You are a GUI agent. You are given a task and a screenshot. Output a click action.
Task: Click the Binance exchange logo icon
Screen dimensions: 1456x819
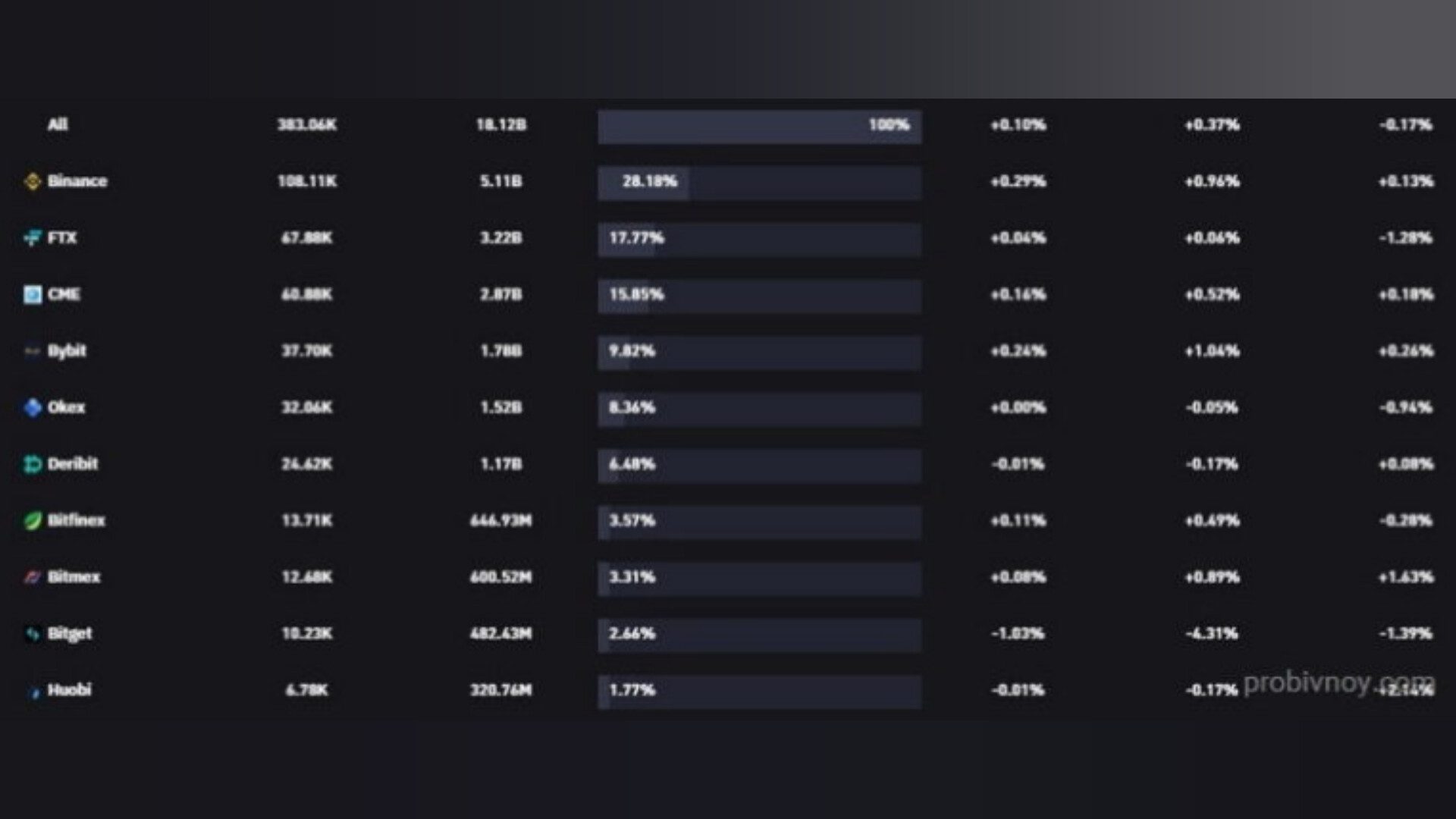[x=32, y=181]
